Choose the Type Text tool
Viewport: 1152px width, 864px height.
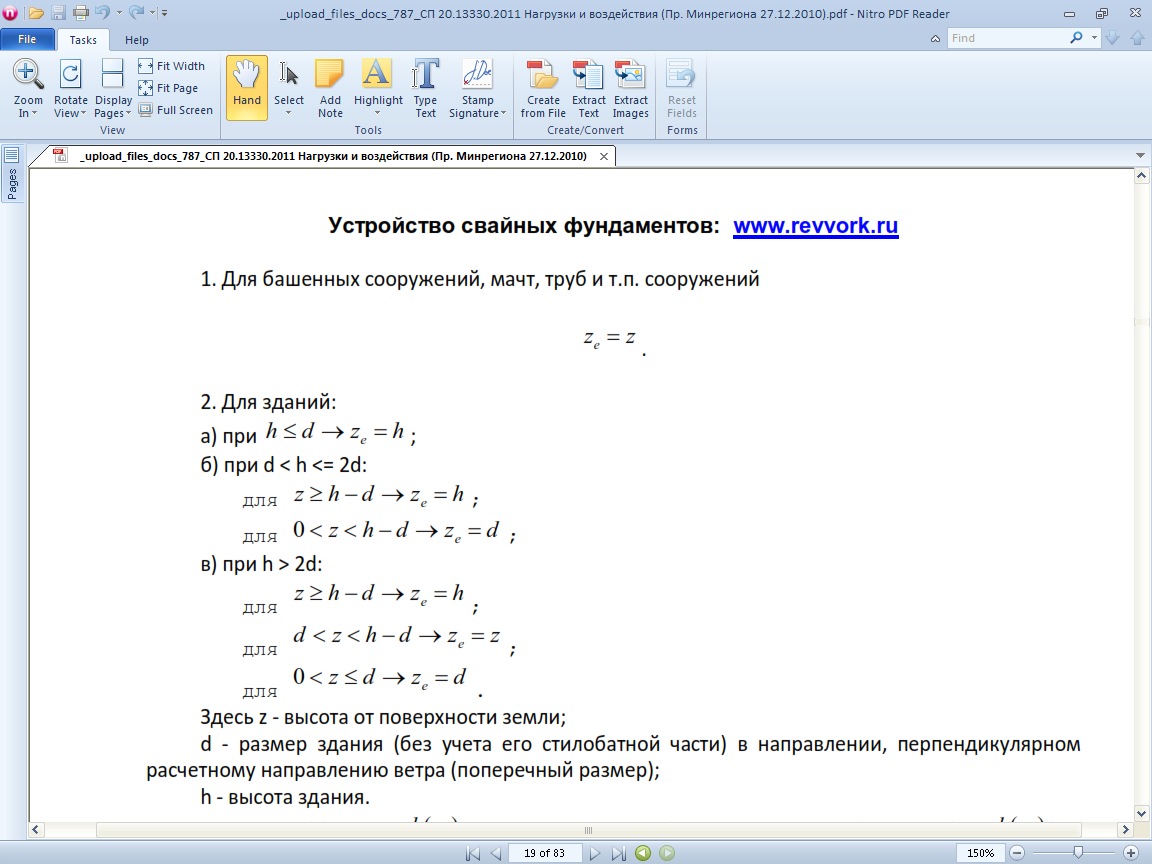coord(425,87)
